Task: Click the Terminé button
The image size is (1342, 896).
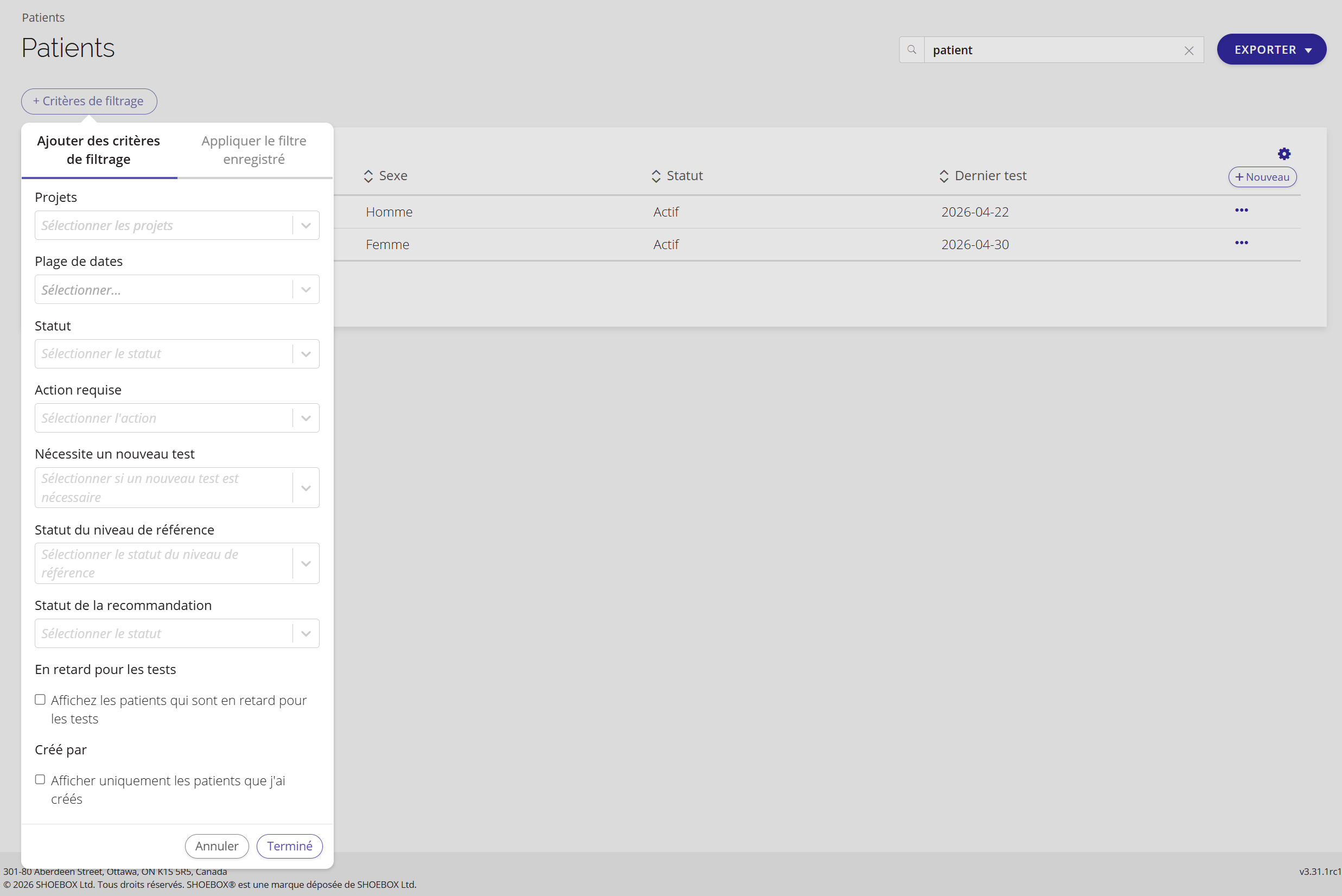Action: point(290,846)
